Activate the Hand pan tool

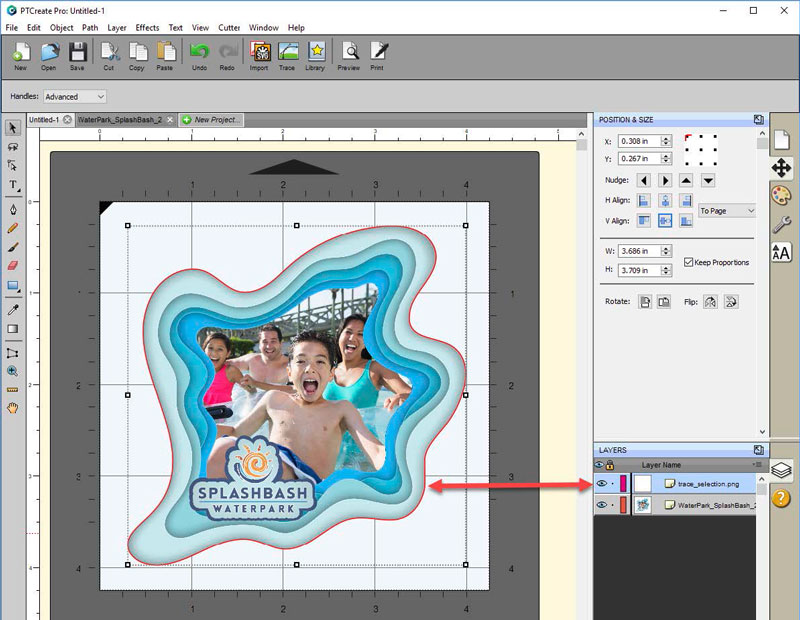[x=13, y=408]
